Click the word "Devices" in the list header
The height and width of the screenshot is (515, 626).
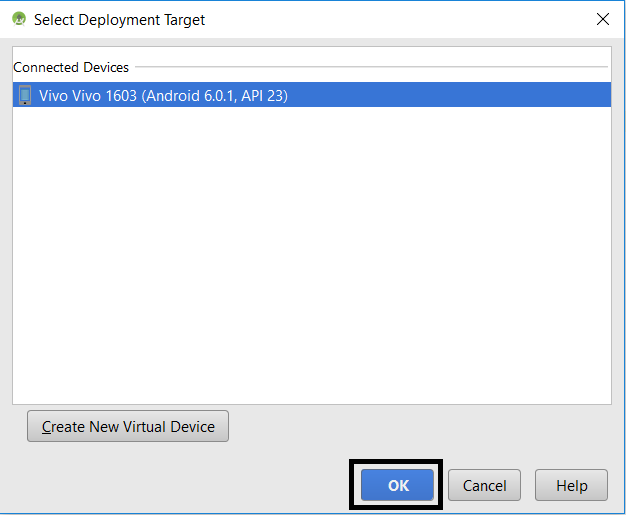point(102,68)
